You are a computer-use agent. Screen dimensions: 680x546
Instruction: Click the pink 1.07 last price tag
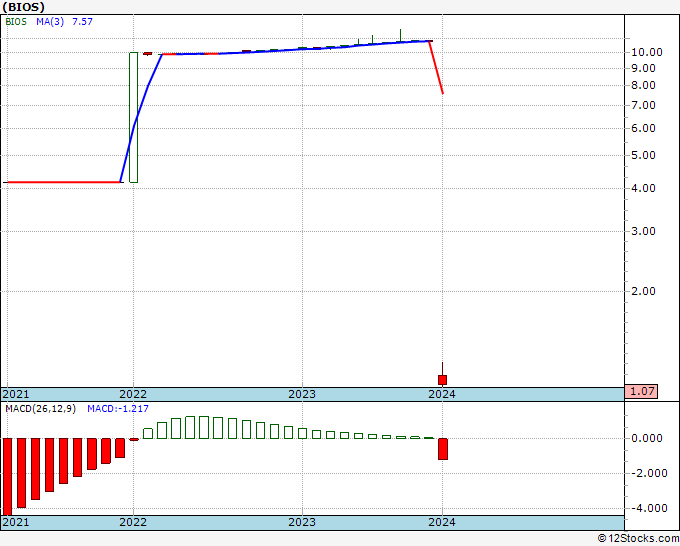tap(641, 391)
